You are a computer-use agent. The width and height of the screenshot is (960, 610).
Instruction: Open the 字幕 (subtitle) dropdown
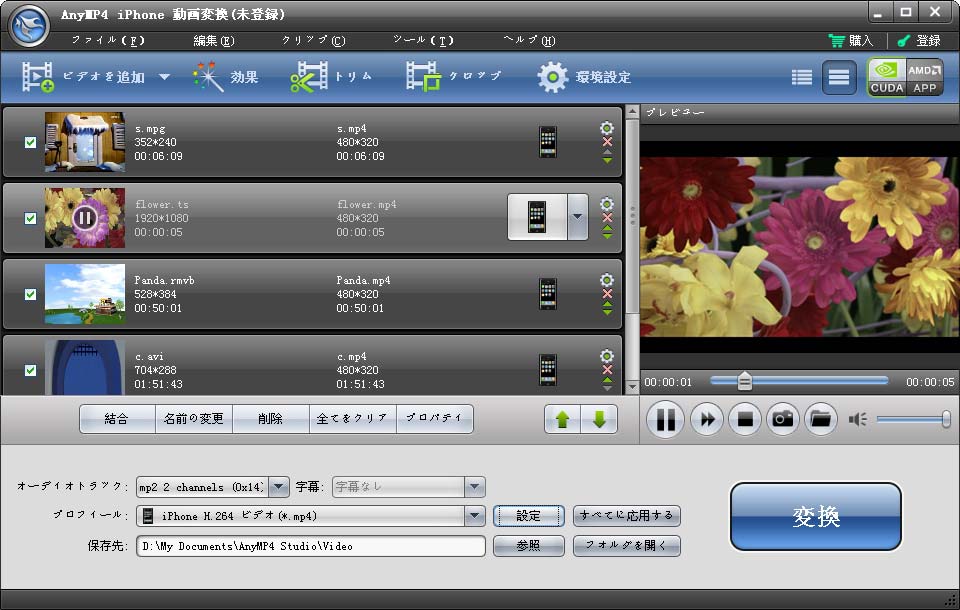(x=474, y=487)
